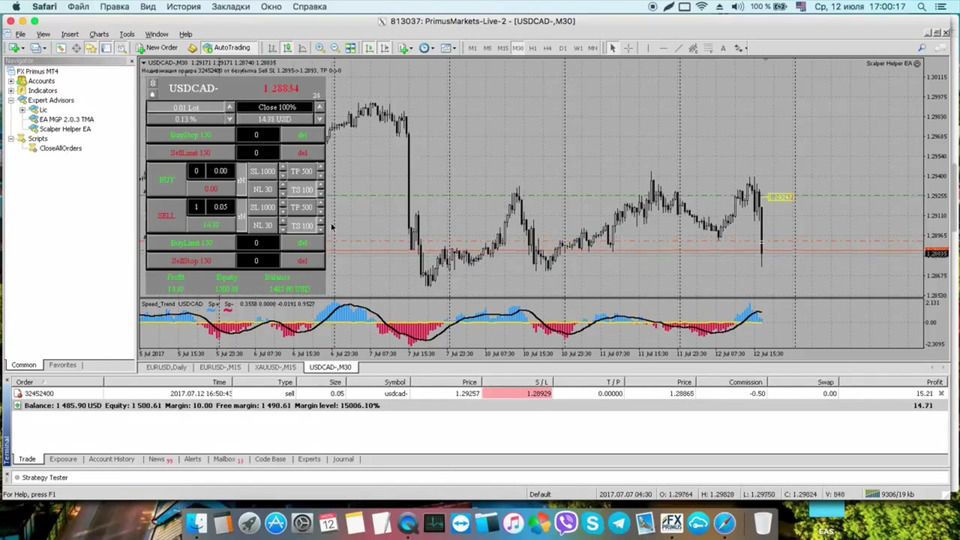Collapse the Scripts tree node
The height and width of the screenshot is (540, 960).
[11, 139]
